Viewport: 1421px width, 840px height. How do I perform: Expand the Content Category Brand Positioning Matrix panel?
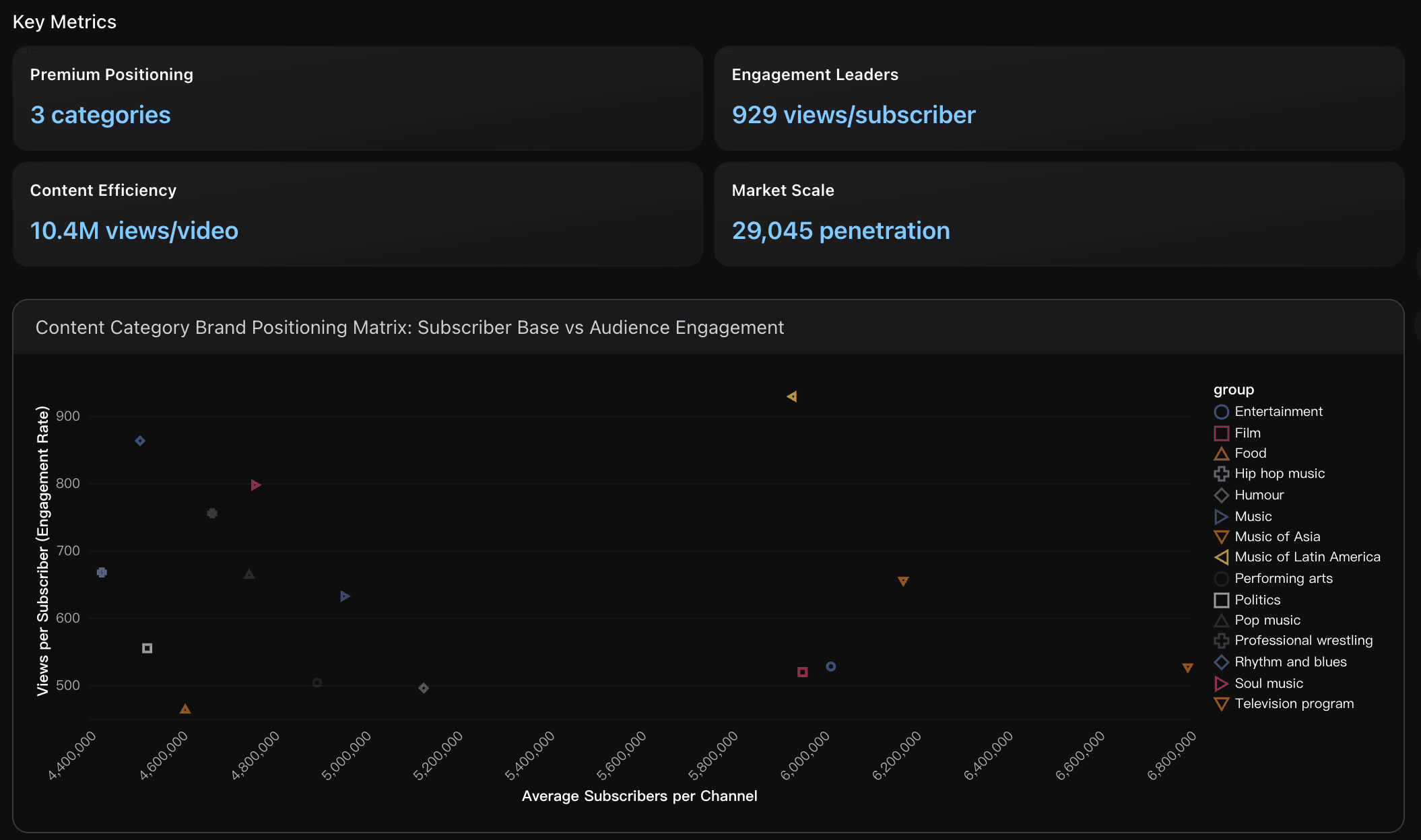point(409,328)
